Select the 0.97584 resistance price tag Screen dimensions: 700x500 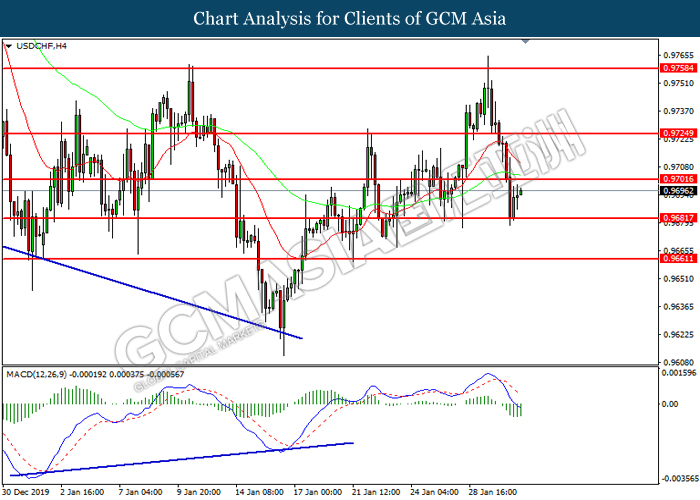[678, 68]
